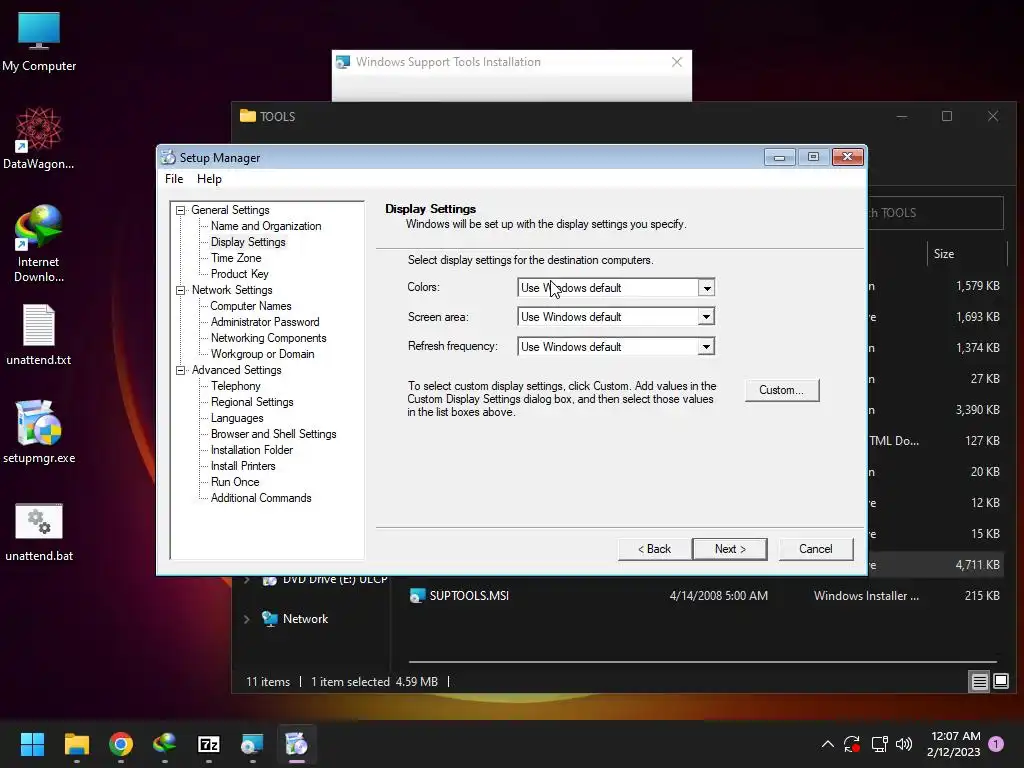The image size is (1024, 768).
Task: Select Network icon in TOOLS navigation pane
Action: pos(270,618)
